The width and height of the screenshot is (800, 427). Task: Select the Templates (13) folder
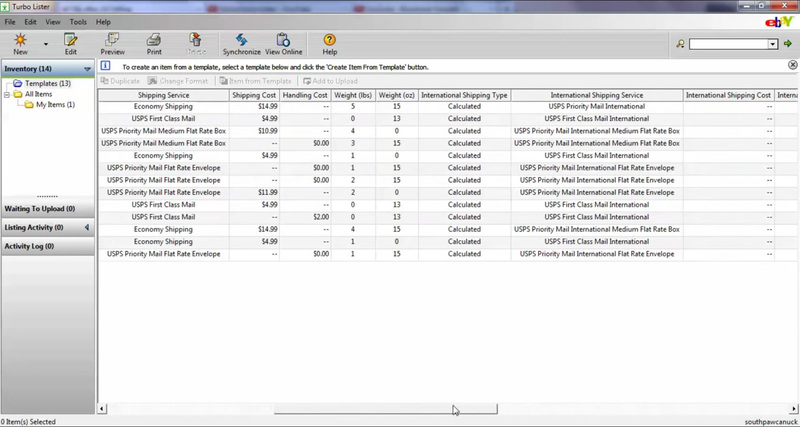pos(47,83)
